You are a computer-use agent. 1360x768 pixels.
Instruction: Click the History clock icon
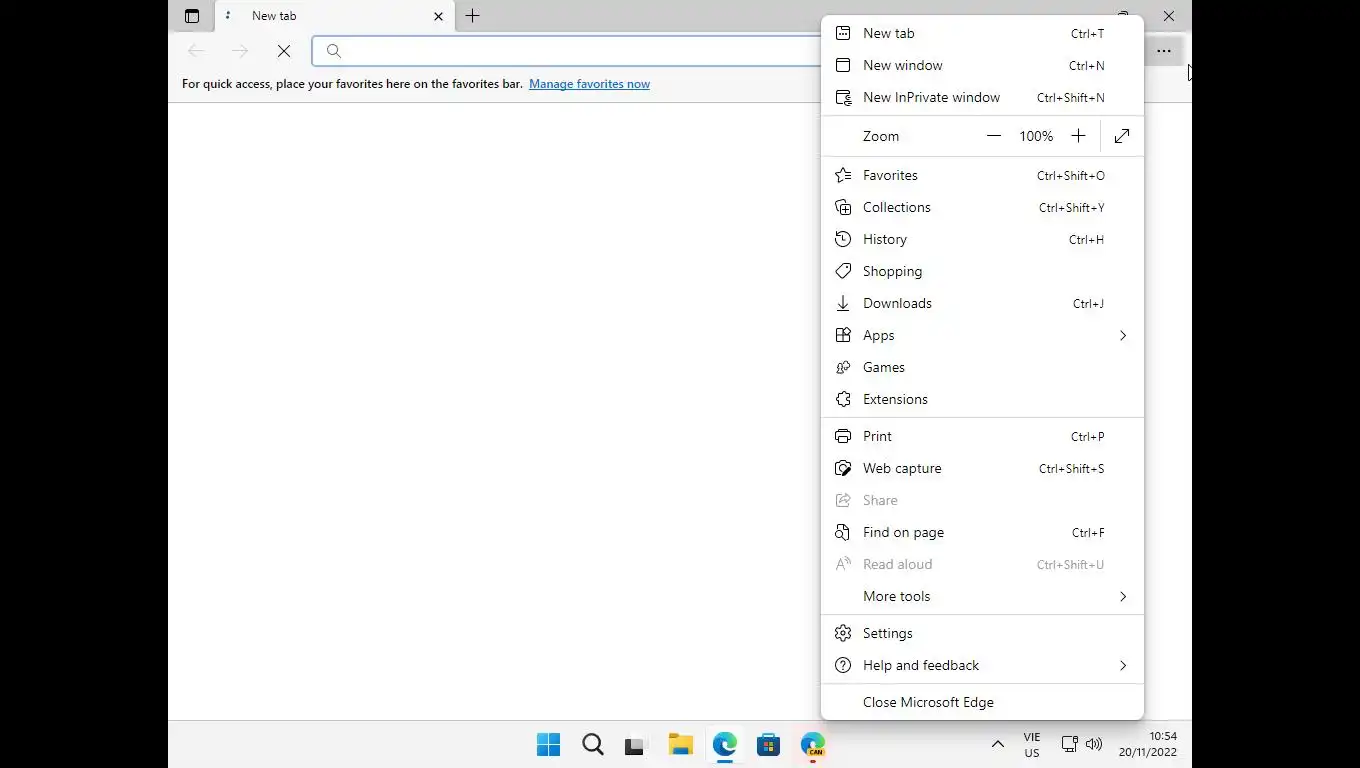point(843,239)
